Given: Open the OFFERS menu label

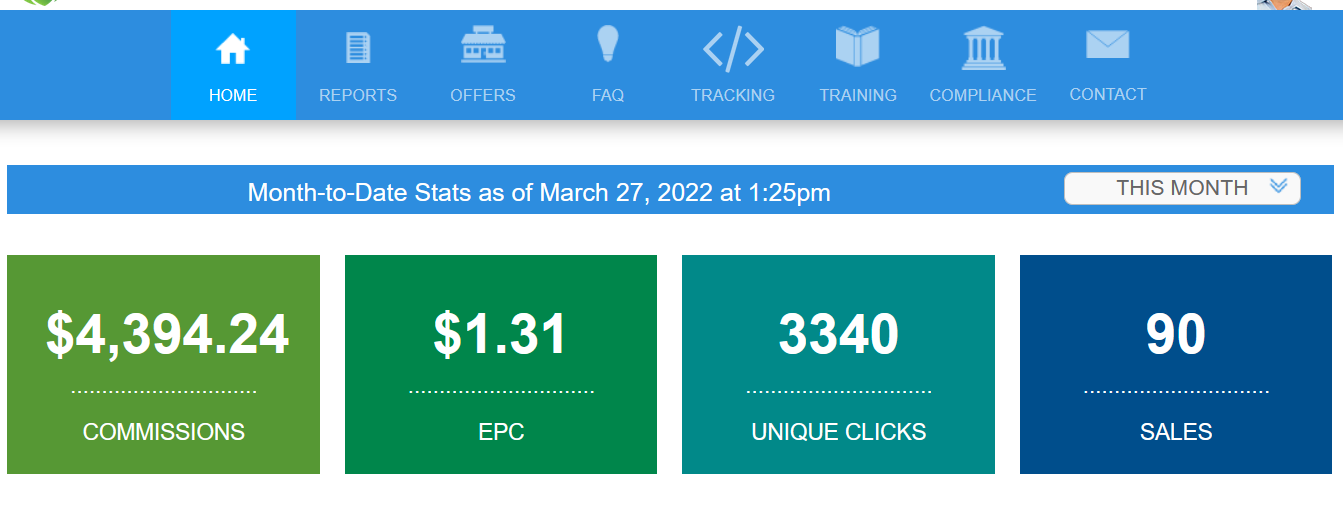Looking at the screenshot, I should (x=483, y=95).
